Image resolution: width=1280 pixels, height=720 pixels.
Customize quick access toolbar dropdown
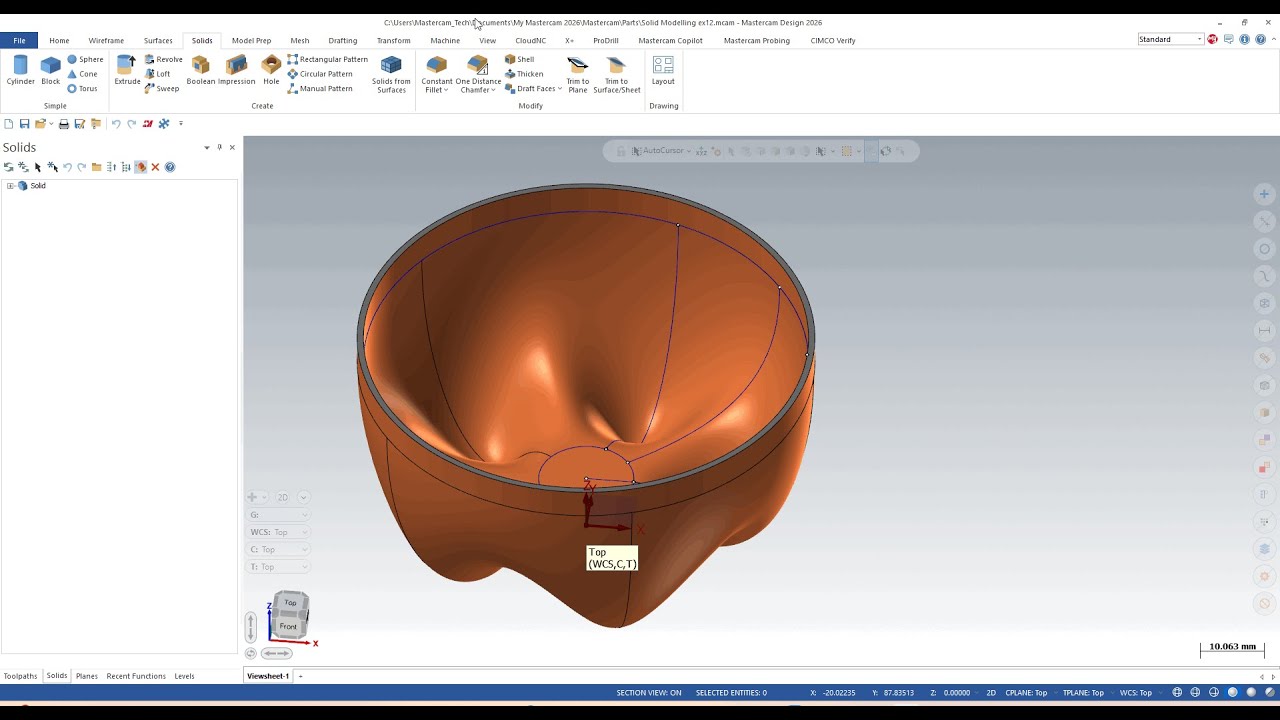point(181,124)
